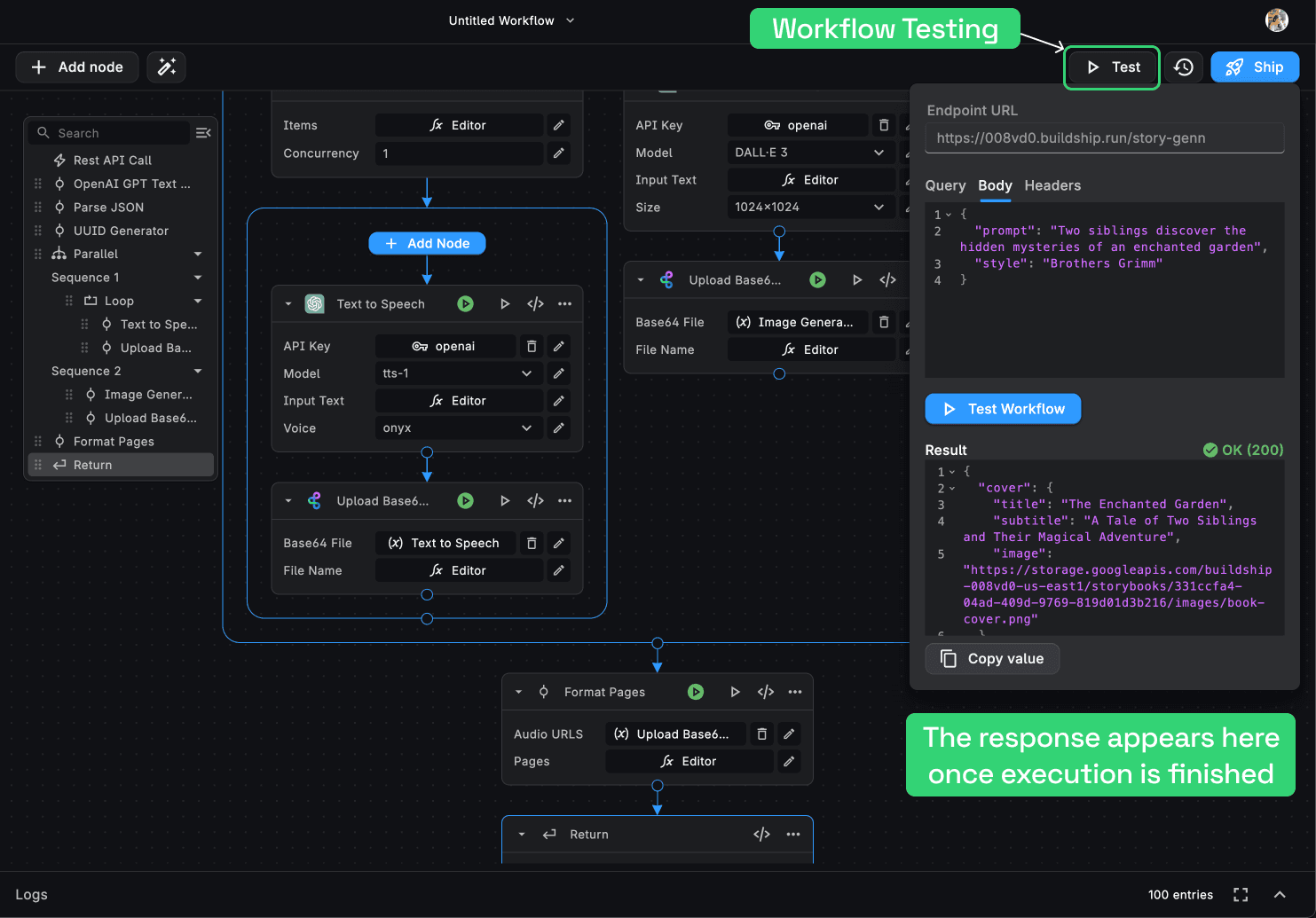Switch to the Query tab
This screenshot has width=1316, height=918.
pos(945,185)
